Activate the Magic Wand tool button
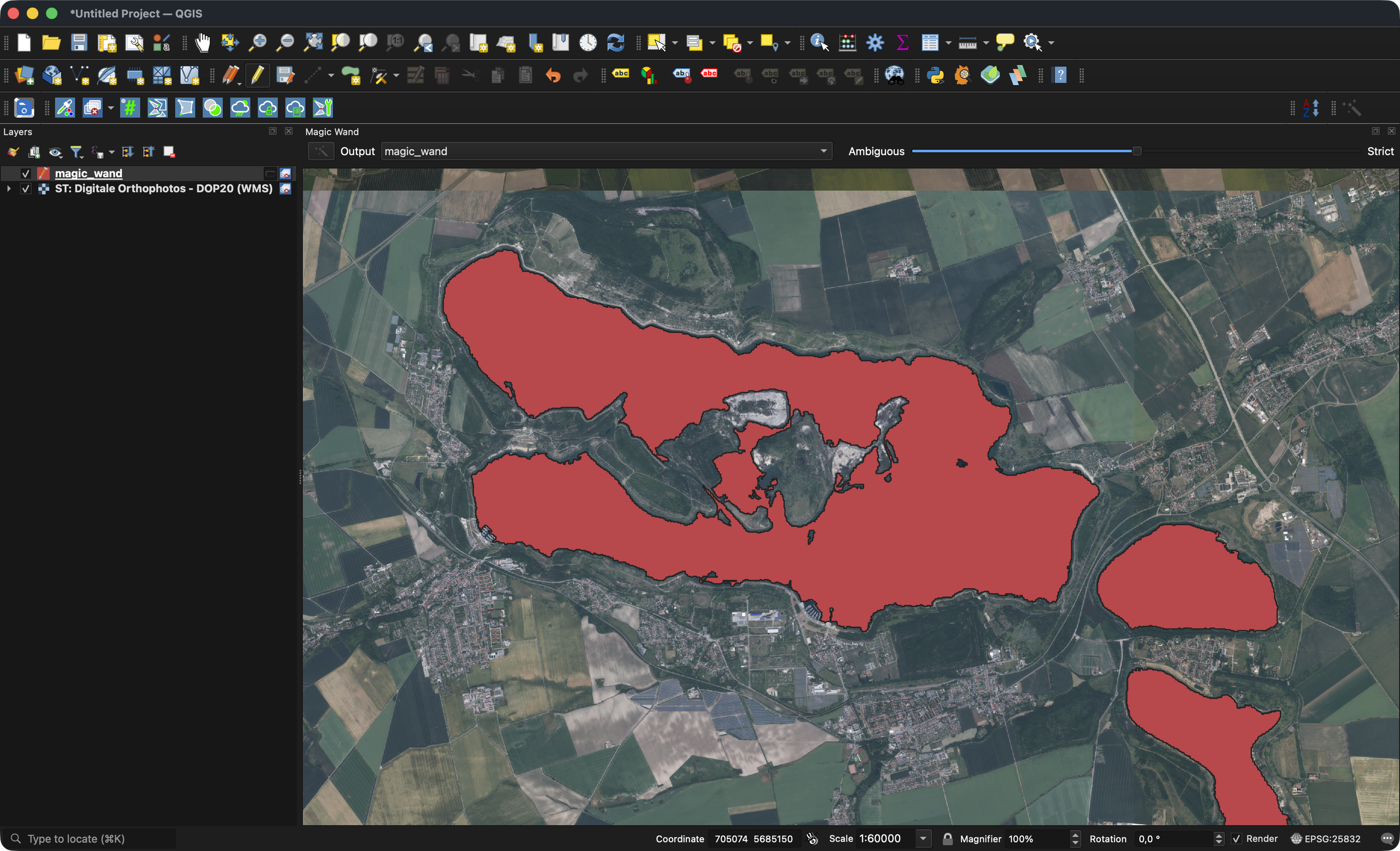This screenshot has height=851, width=1400. coord(321,151)
